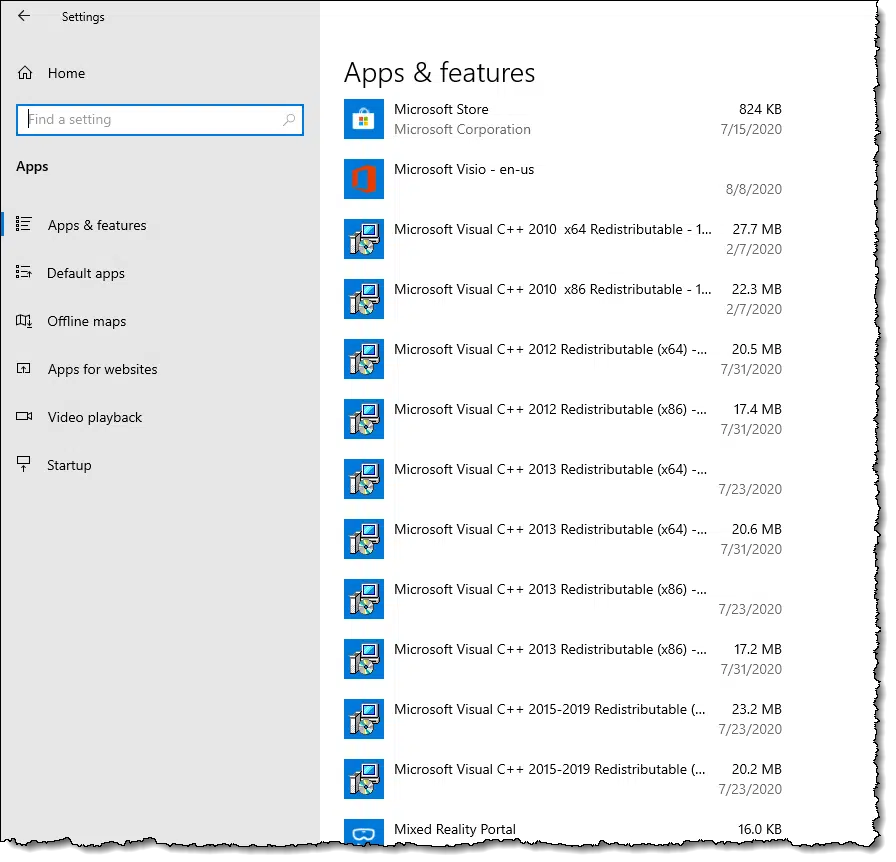Click the search magnifier icon
The image size is (896, 862).
[x=289, y=120]
